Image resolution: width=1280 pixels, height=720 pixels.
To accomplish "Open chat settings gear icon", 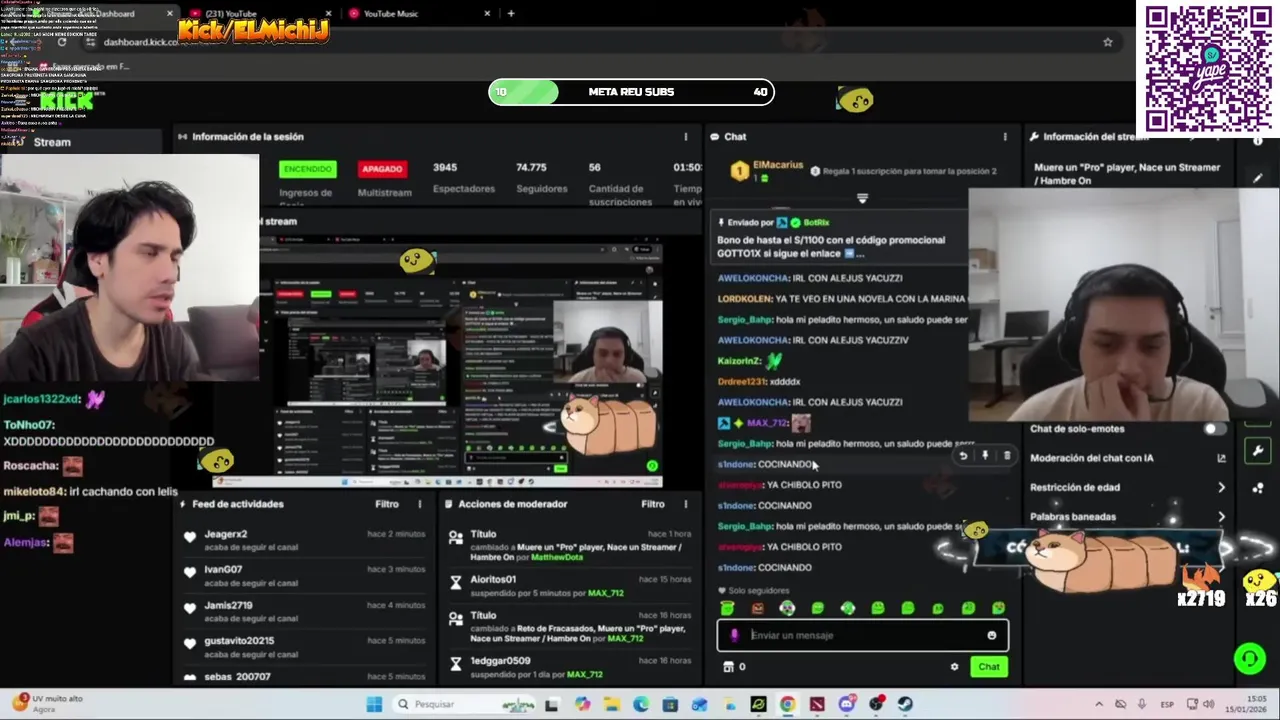I will [954, 667].
